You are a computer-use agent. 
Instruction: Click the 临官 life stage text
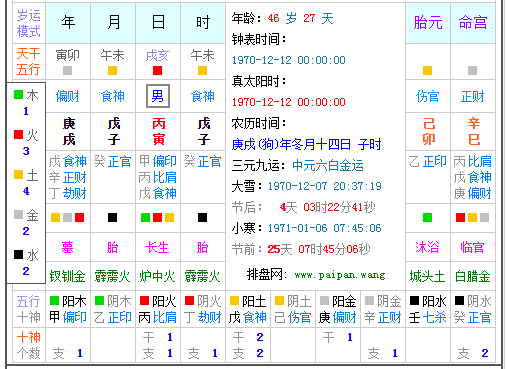click(x=473, y=247)
